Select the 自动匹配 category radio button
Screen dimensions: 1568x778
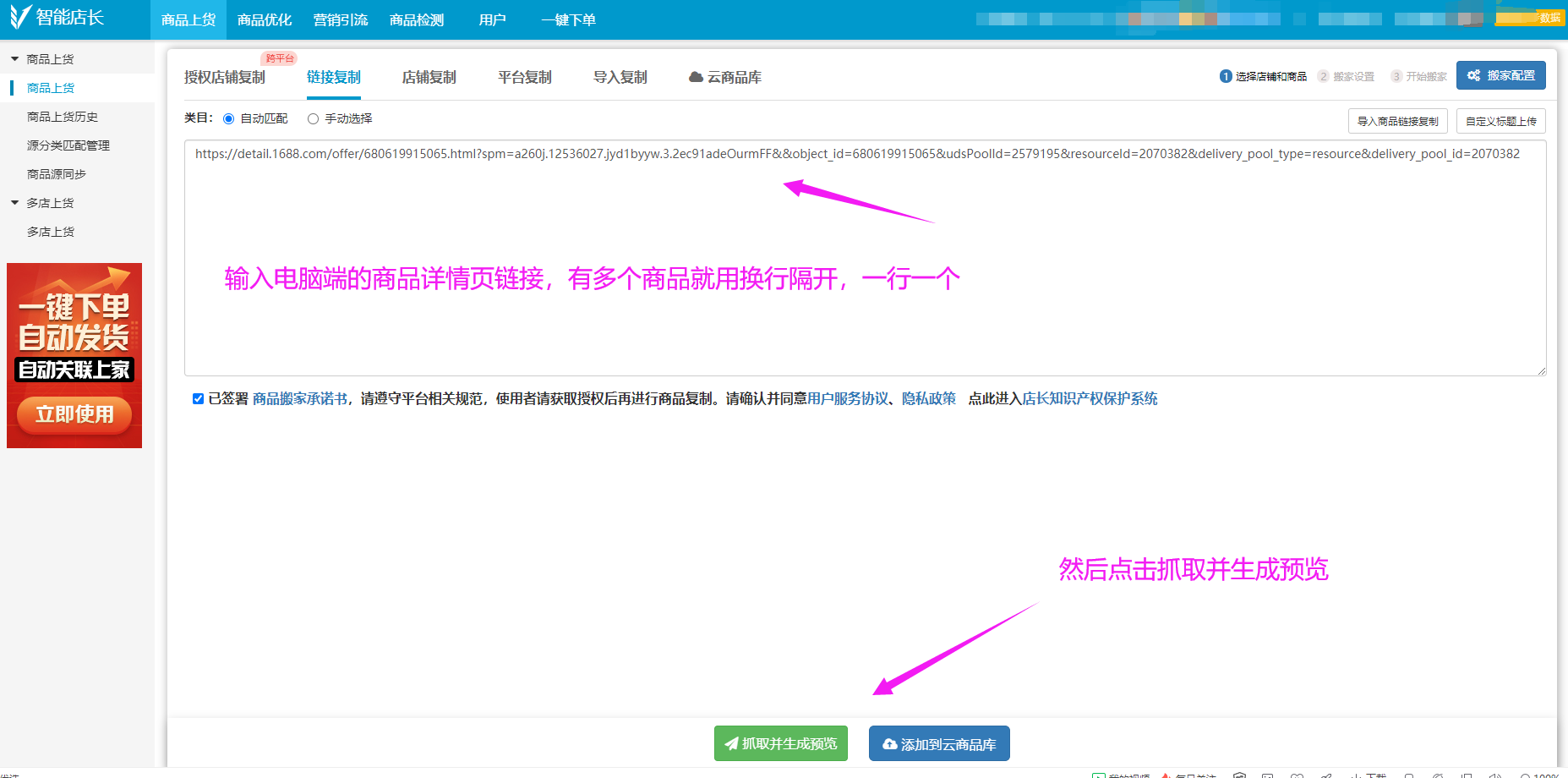[x=228, y=118]
